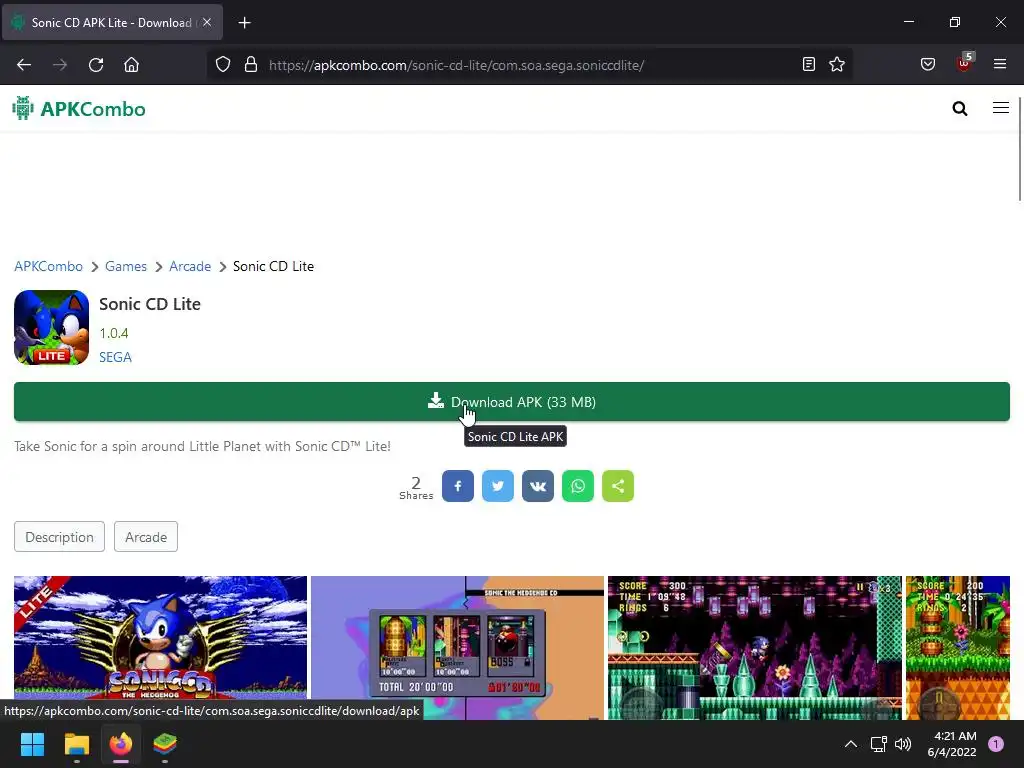
Task: Select the Description tag button
Action: [59, 537]
